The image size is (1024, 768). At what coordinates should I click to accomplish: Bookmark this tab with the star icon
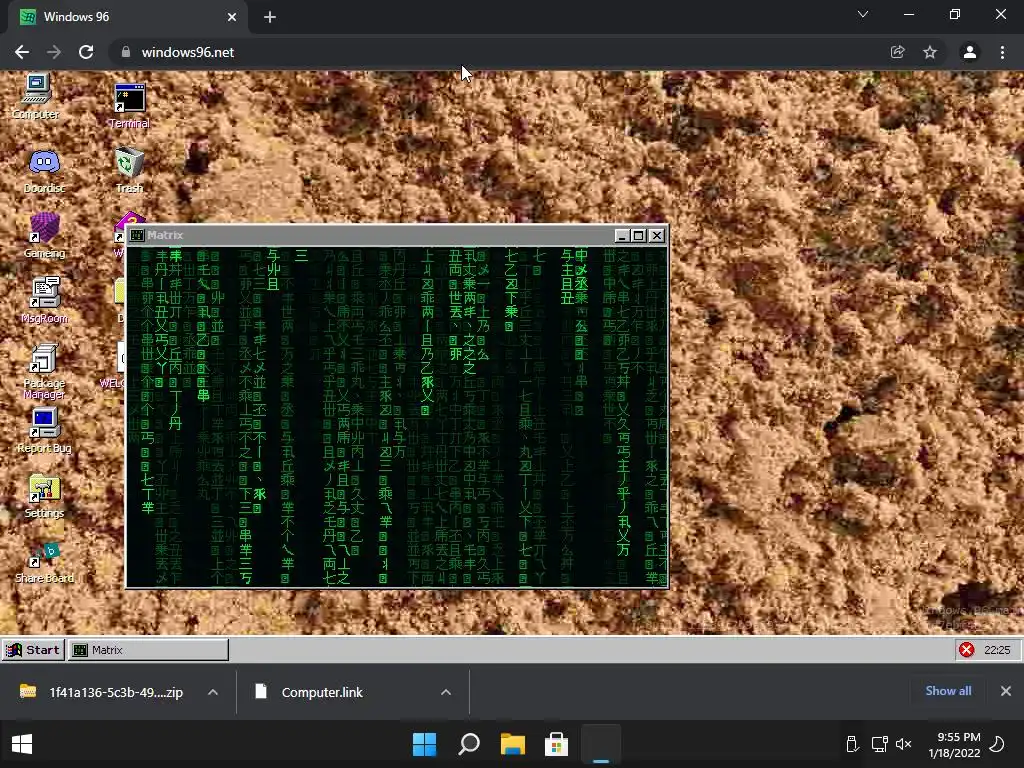tap(930, 52)
